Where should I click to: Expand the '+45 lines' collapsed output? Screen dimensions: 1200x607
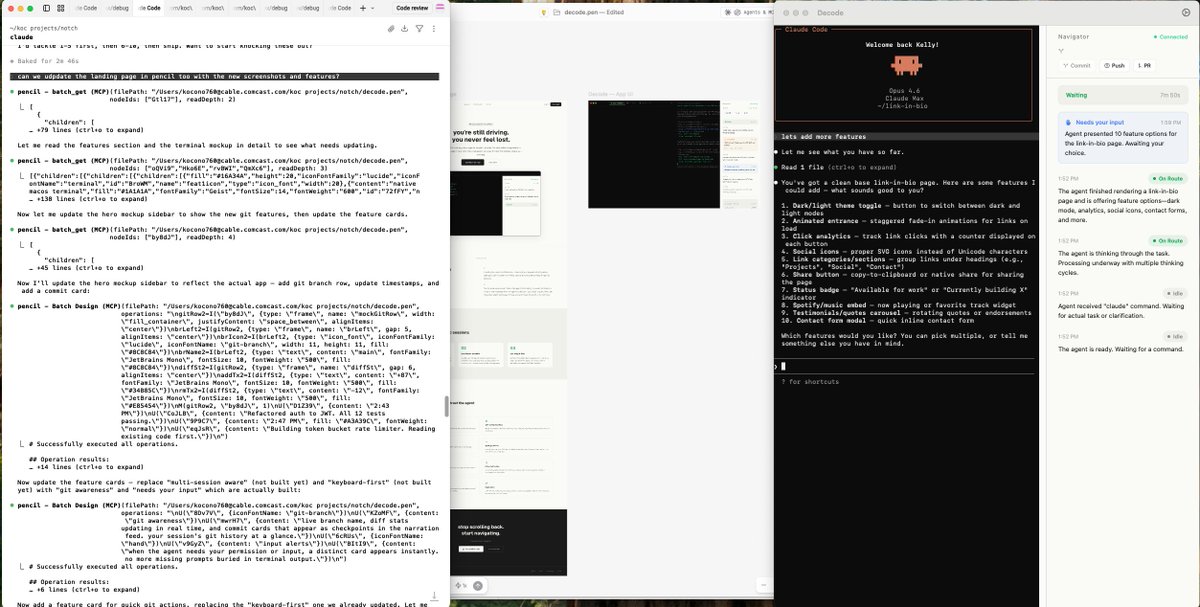[86, 268]
